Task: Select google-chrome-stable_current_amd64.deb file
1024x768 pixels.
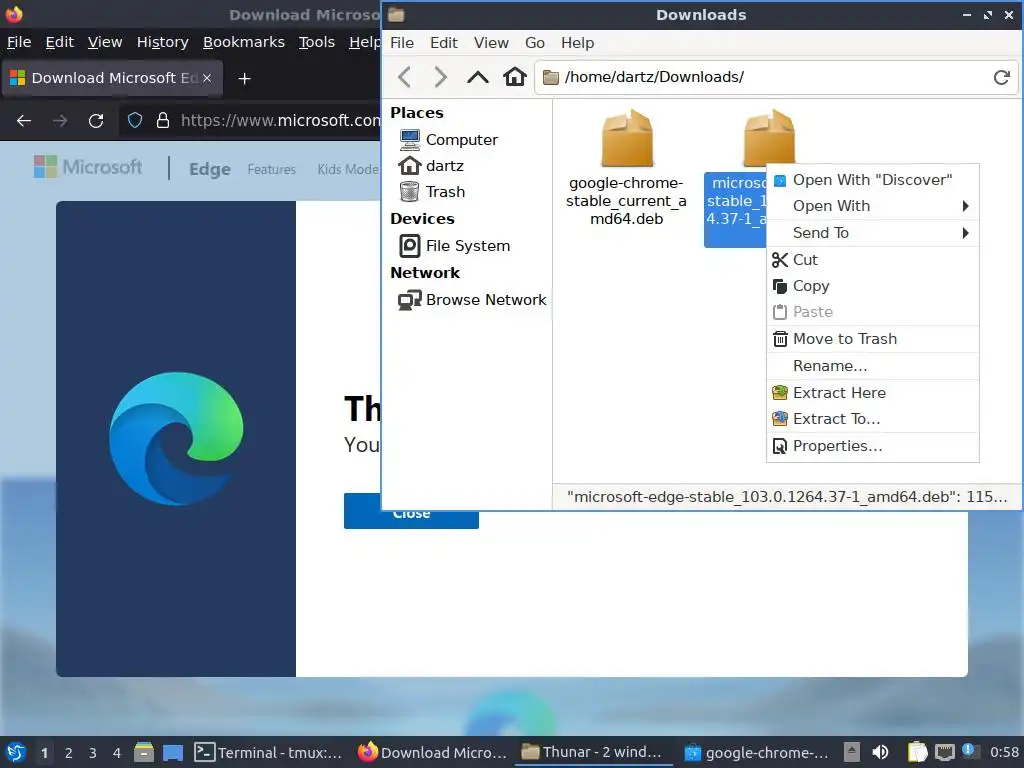Action: click(626, 168)
